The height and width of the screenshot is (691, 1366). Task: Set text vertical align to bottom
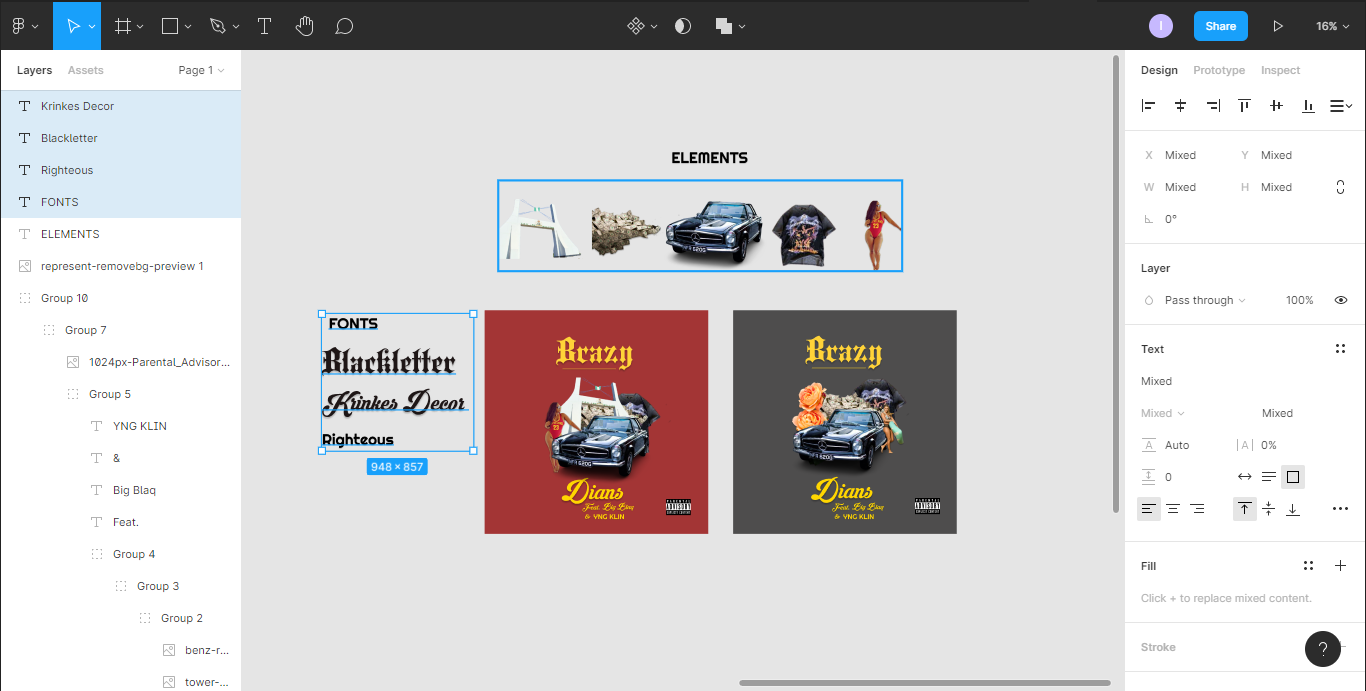coord(1292,509)
